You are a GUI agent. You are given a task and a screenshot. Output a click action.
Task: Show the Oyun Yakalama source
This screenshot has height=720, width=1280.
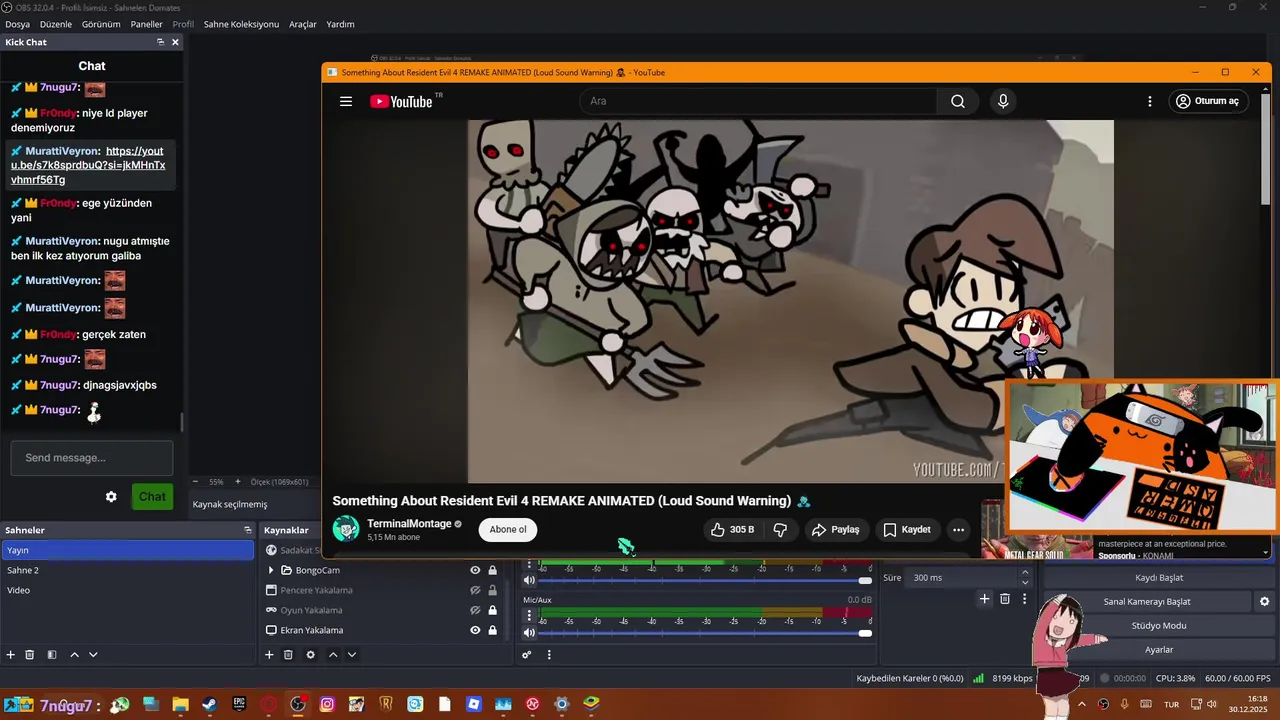(475, 610)
